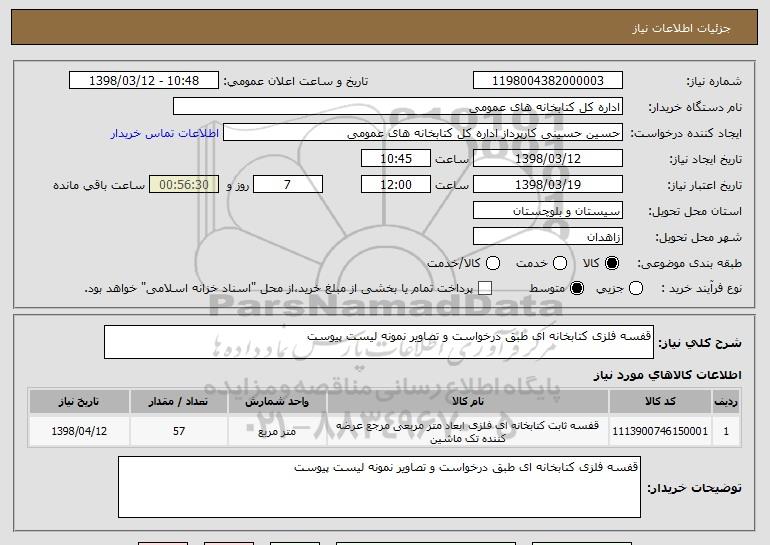Click the countdown timer 00:56:30
This screenshot has height=545, width=770.
[x=184, y=185]
